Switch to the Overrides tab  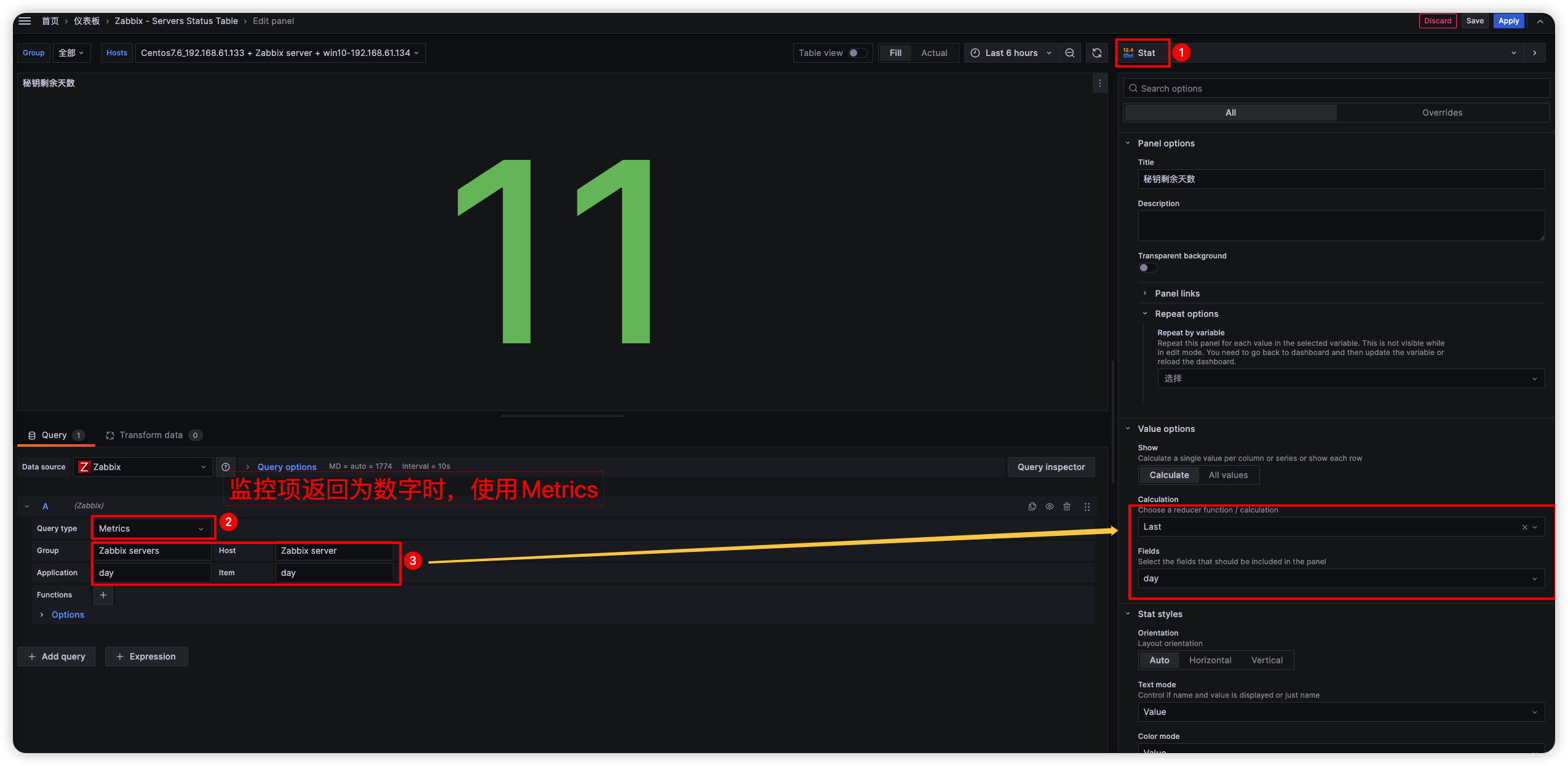(1442, 113)
